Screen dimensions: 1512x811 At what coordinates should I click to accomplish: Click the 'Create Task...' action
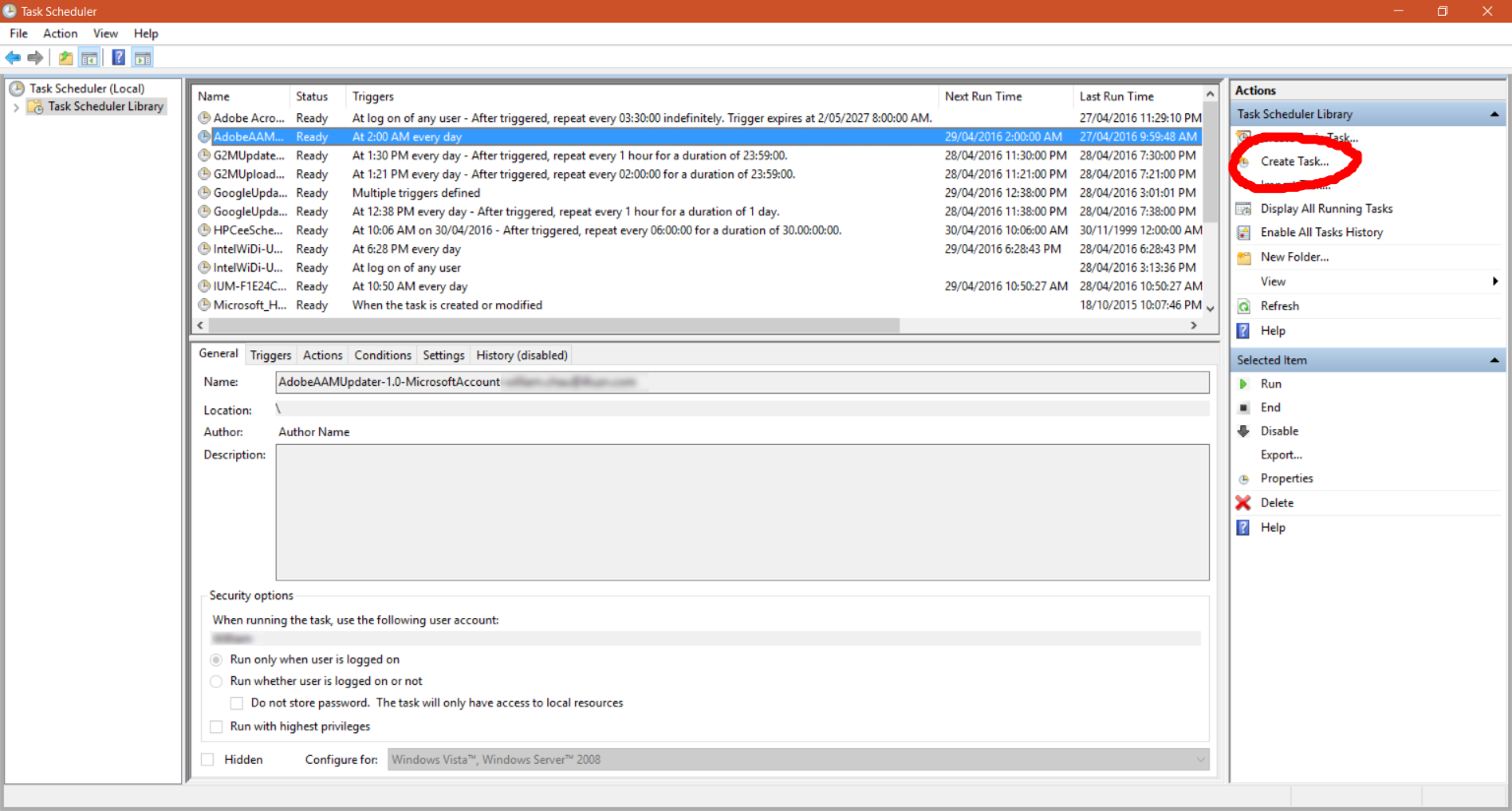(1294, 161)
